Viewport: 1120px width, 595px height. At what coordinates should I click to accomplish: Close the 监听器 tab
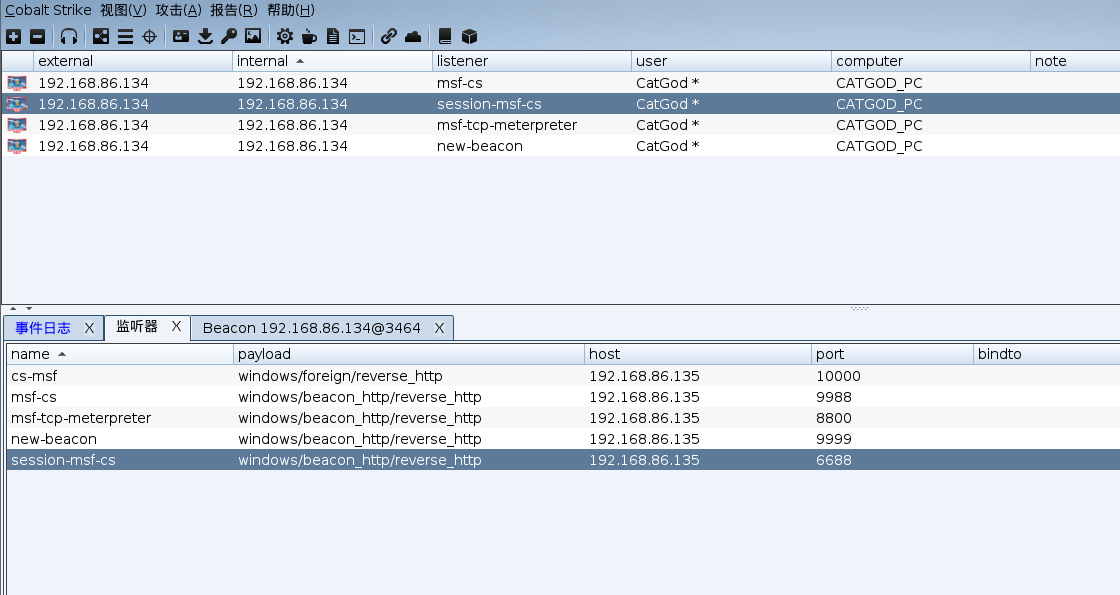click(176, 326)
